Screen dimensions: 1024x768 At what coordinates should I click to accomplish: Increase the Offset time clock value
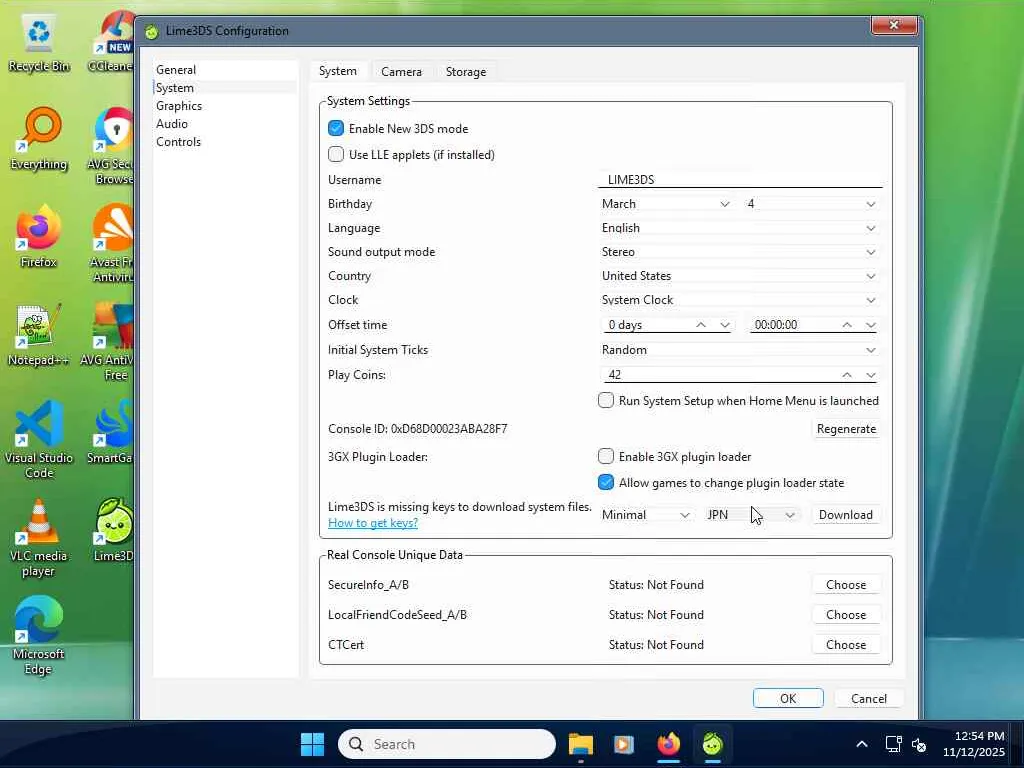click(847, 325)
